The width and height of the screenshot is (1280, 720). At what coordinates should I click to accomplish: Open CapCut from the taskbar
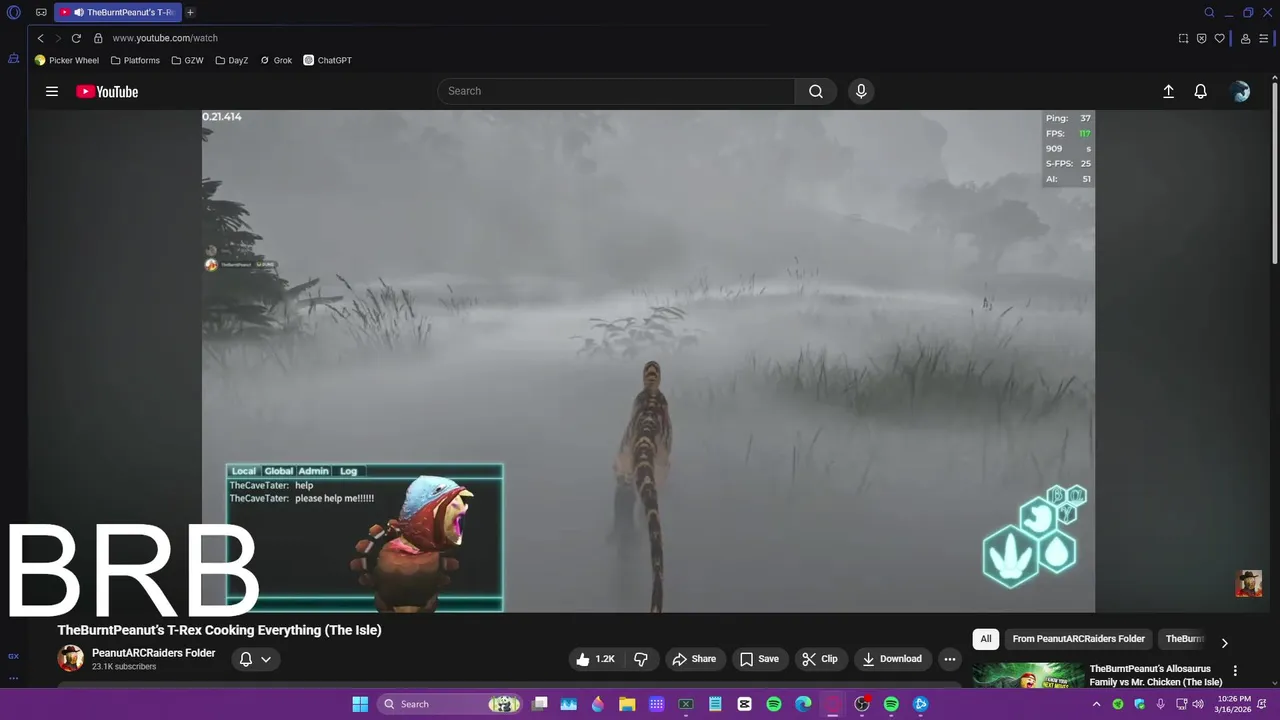tap(744, 704)
